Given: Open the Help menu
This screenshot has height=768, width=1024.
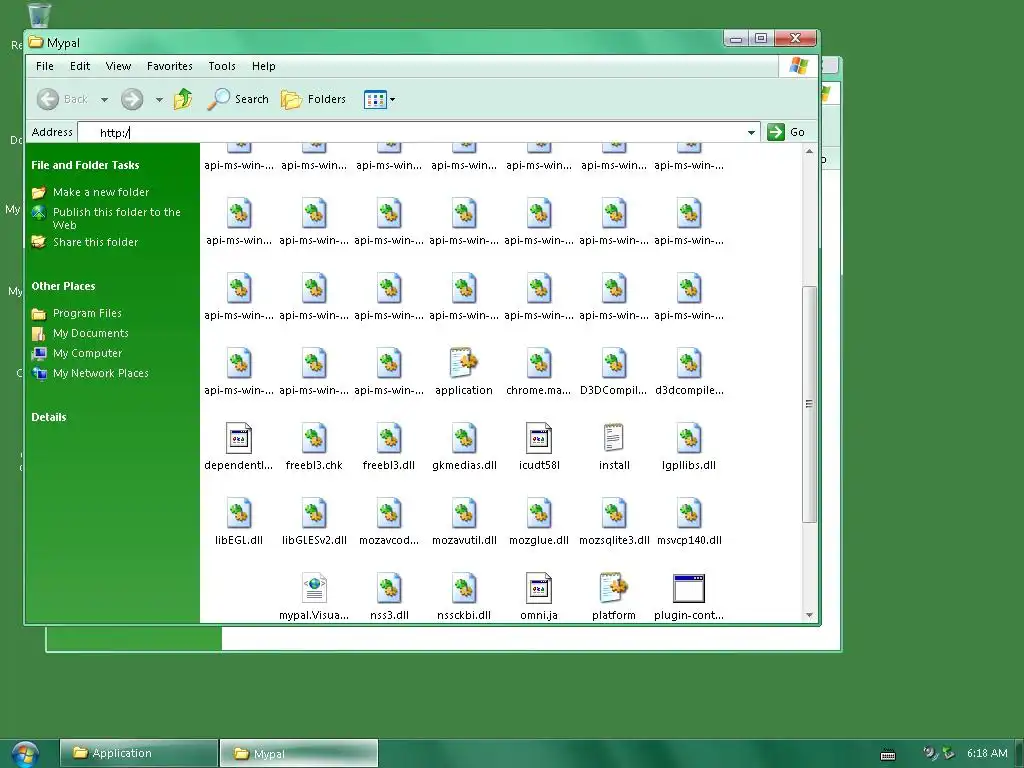Looking at the screenshot, I should pos(264,66).
